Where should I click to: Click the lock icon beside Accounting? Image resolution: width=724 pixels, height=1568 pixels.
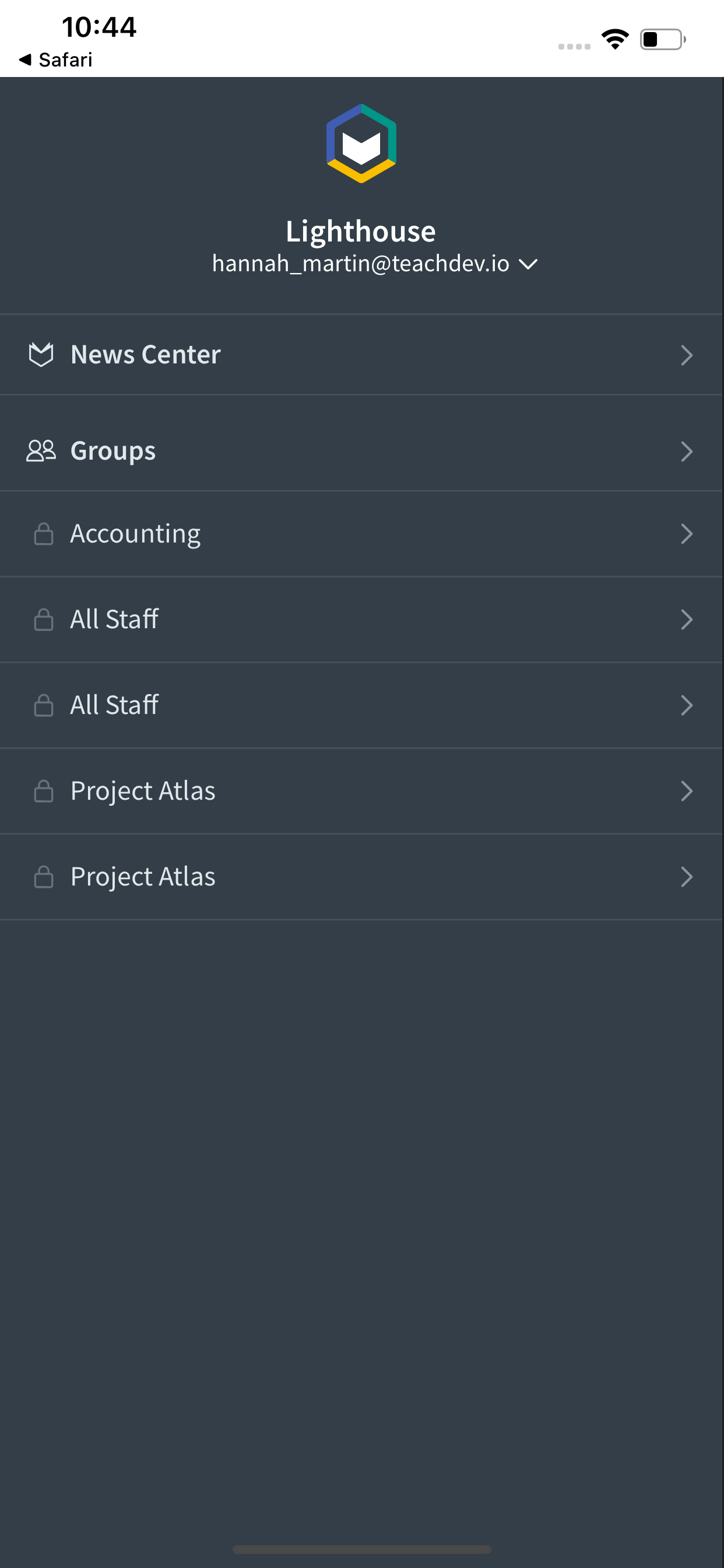[43, 534]
